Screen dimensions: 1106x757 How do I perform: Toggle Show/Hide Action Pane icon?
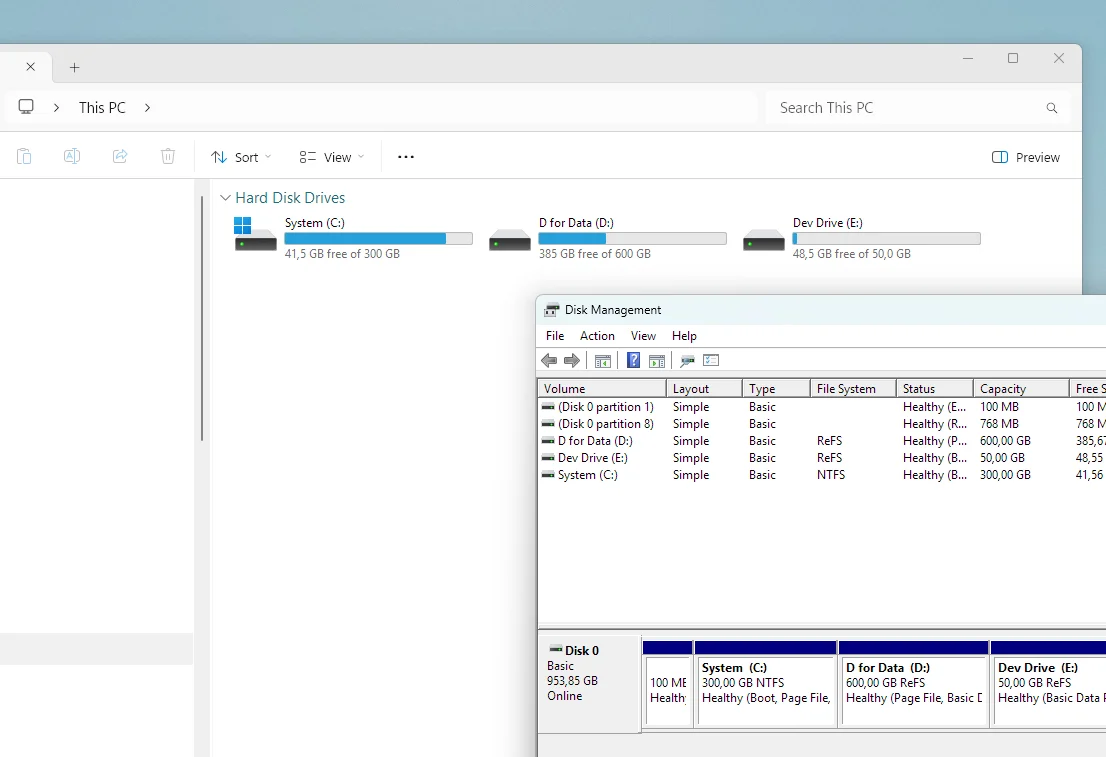tap(657, 361)
